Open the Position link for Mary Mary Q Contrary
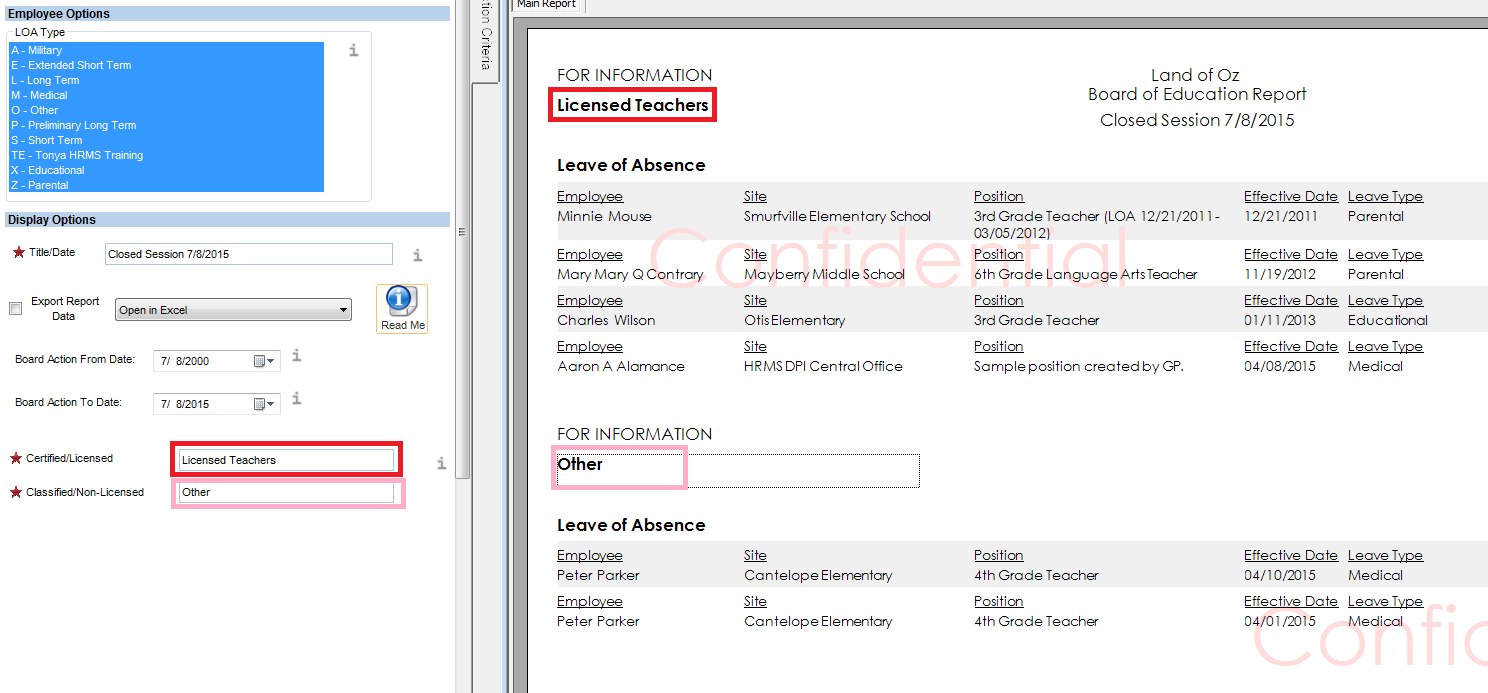The image size is (1488, 693). pyautogui.click(x=999, y=254)
